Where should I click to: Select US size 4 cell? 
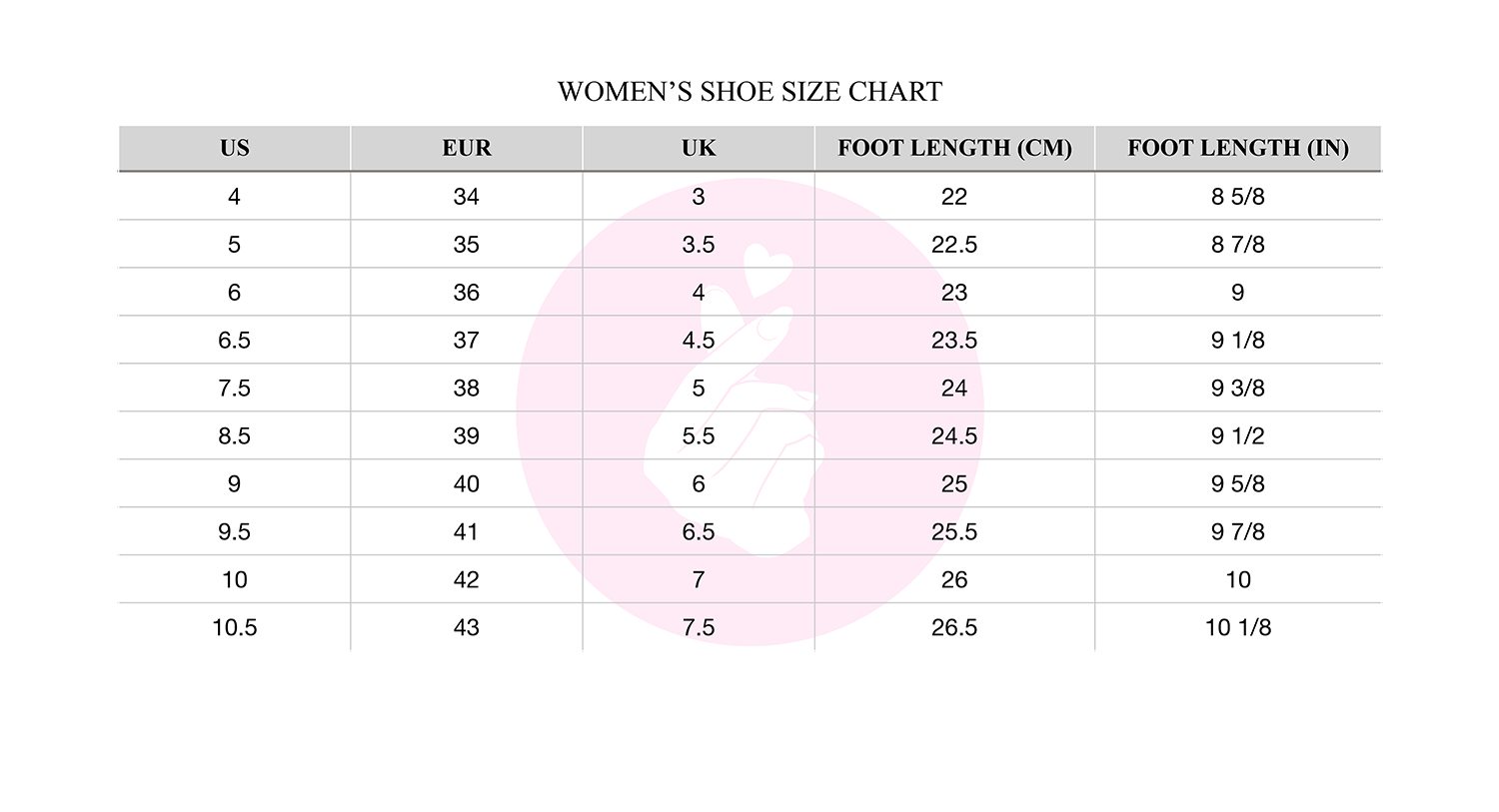pos(235,196)
